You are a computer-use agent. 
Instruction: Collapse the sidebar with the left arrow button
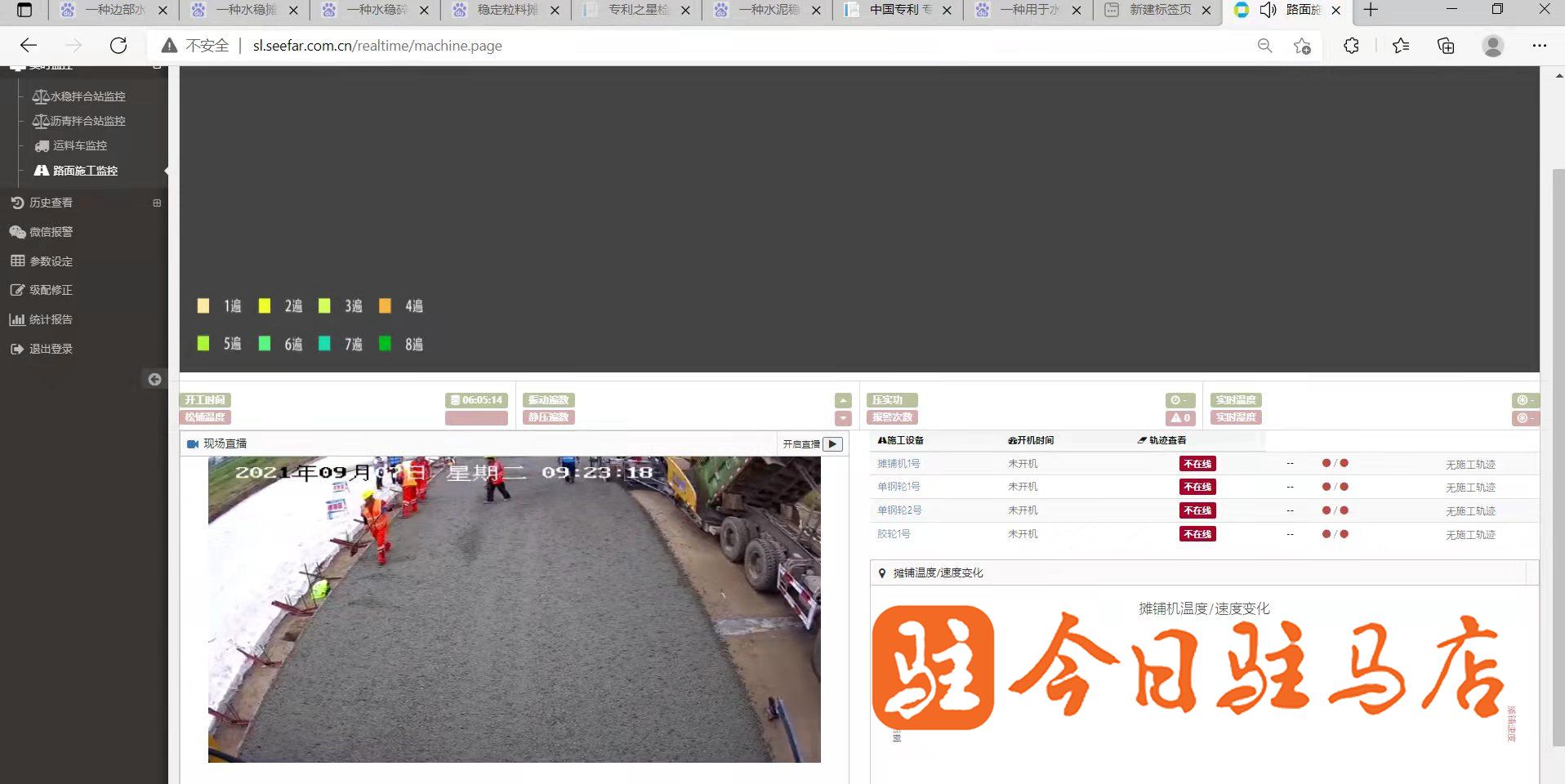[154, 379]
